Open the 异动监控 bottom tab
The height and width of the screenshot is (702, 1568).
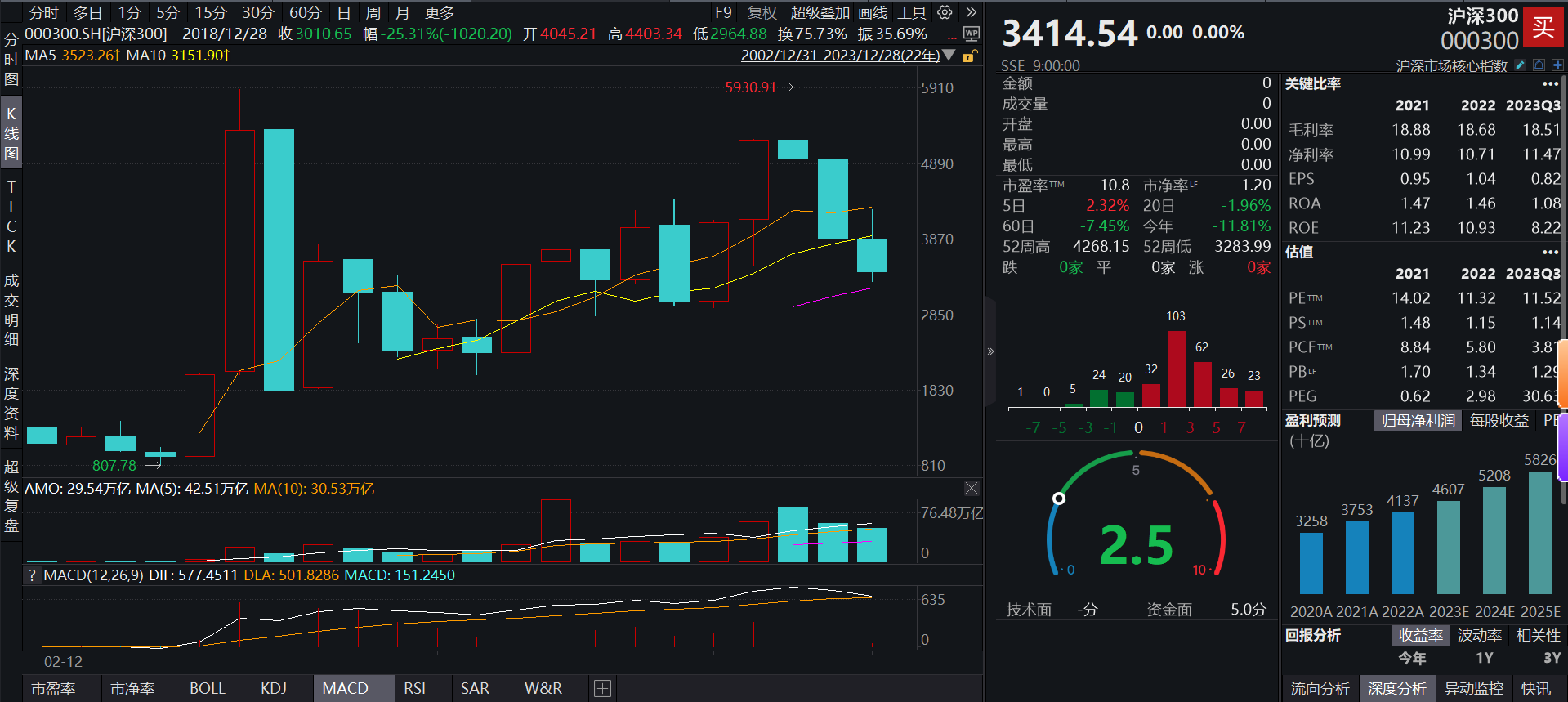(1474, 689)
